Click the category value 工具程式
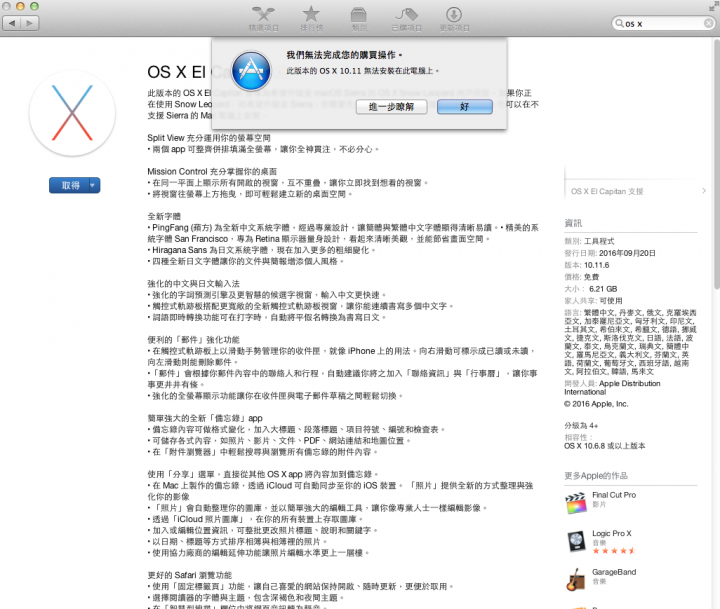The width and height of the screenshot is (720, 609). [x=599, y=241]
